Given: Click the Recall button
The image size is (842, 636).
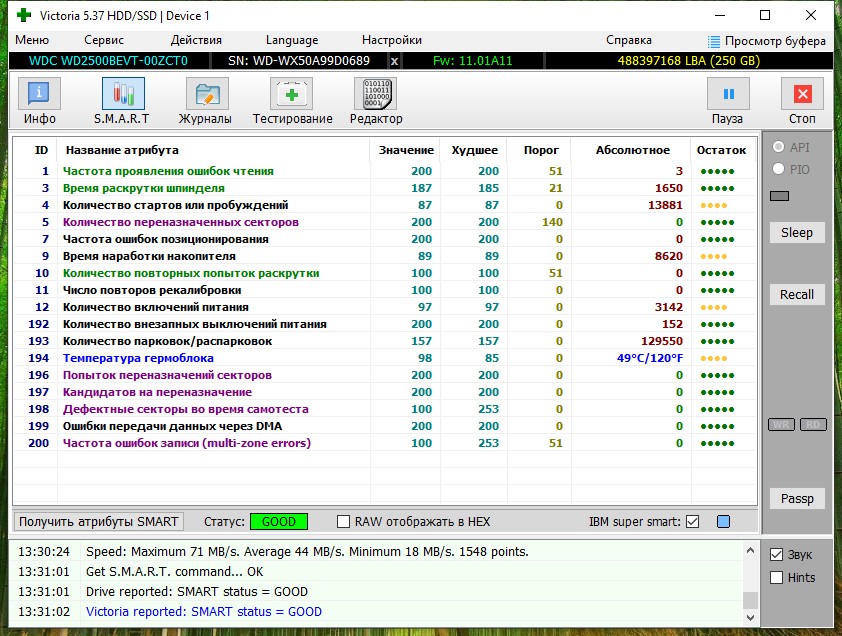Looking at the screenshot, I should 797,294.
